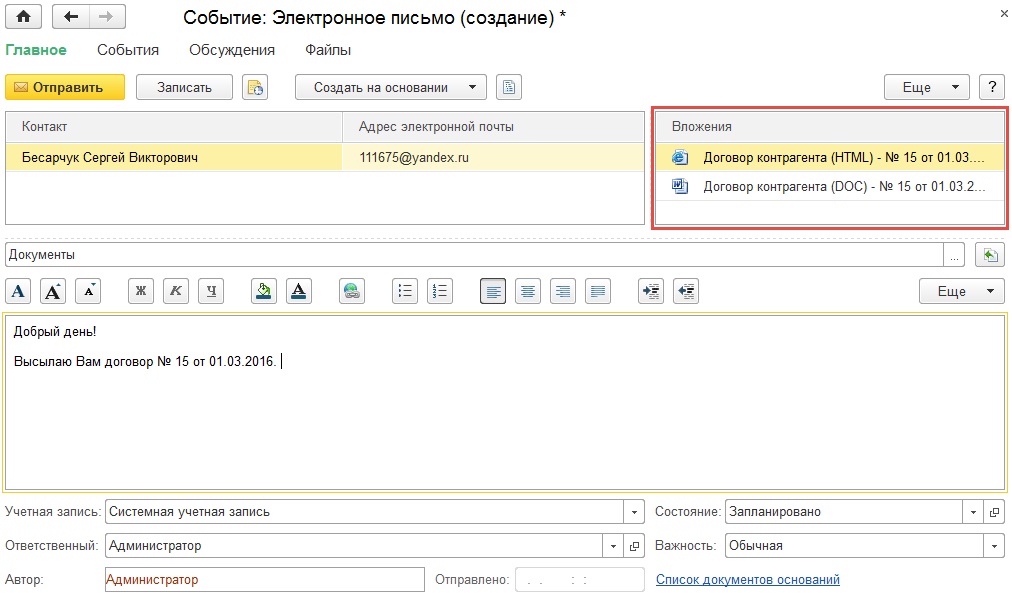1012x593 pixels.
Task: Open the Состояние dropdown list
Action: [x=974, y=512]
